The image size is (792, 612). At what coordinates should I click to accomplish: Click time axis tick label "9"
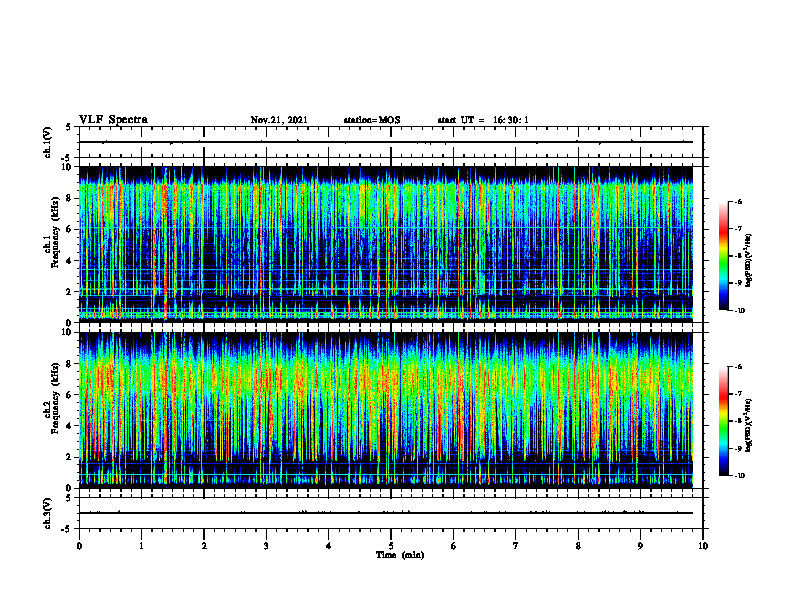640,546
